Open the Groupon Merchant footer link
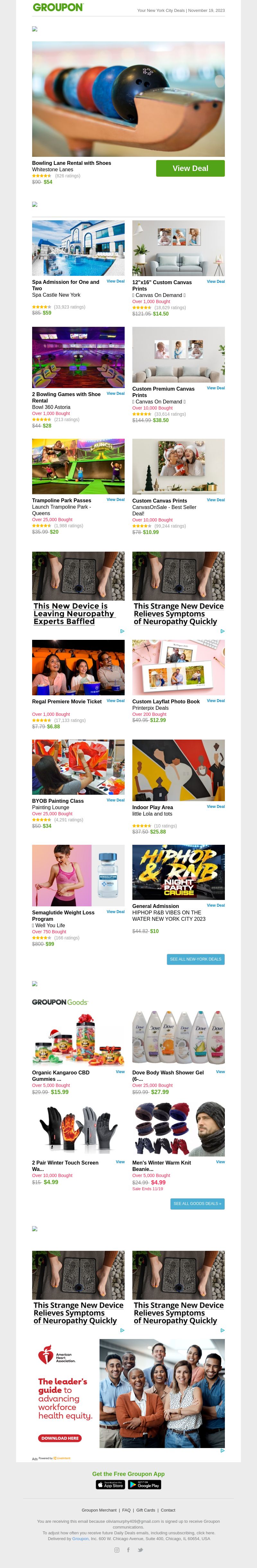Viewport: 257px width, 1568px height. [x=99, y=1510]
